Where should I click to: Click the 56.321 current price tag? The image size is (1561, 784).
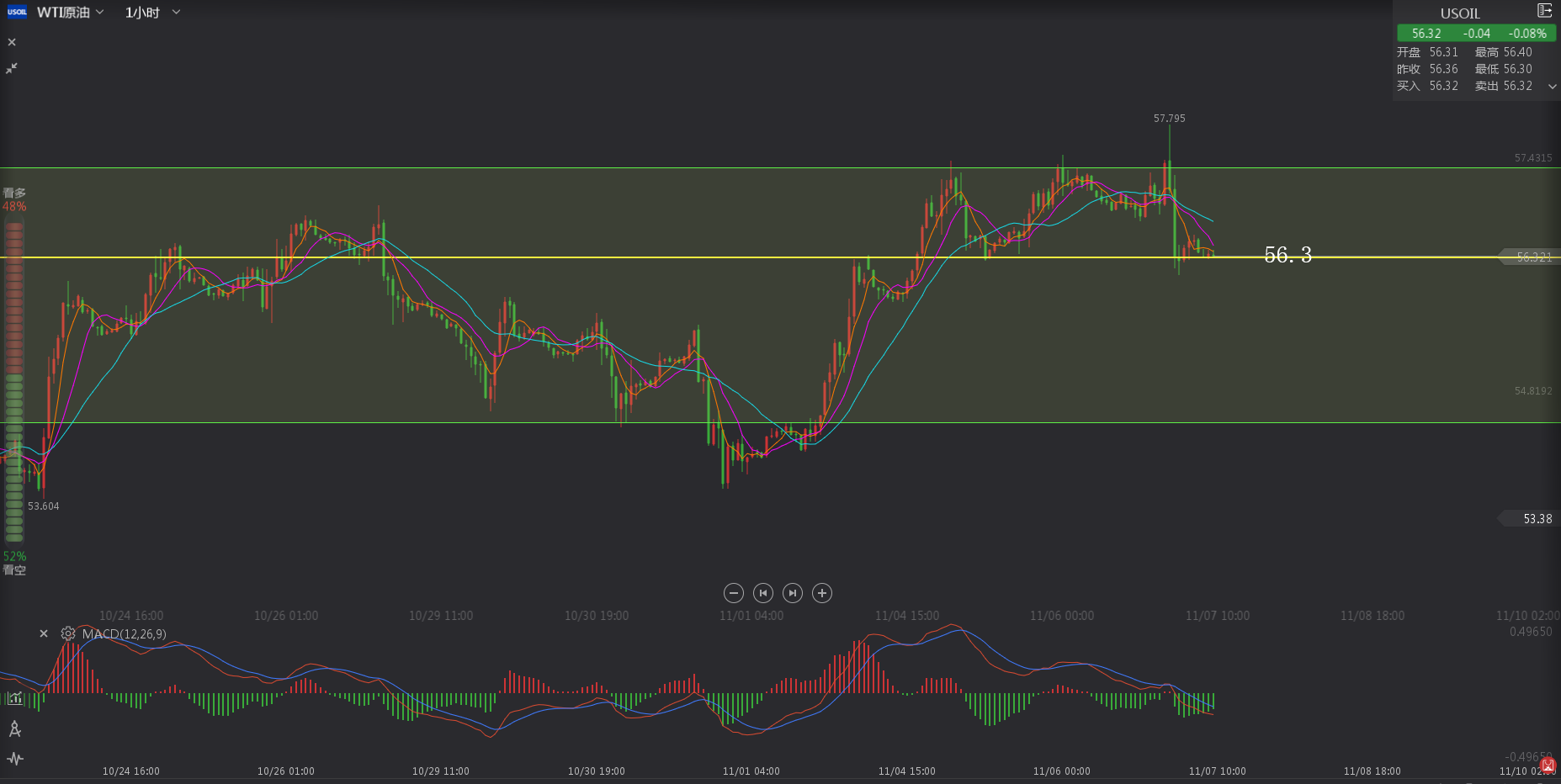coord(1531,257)
